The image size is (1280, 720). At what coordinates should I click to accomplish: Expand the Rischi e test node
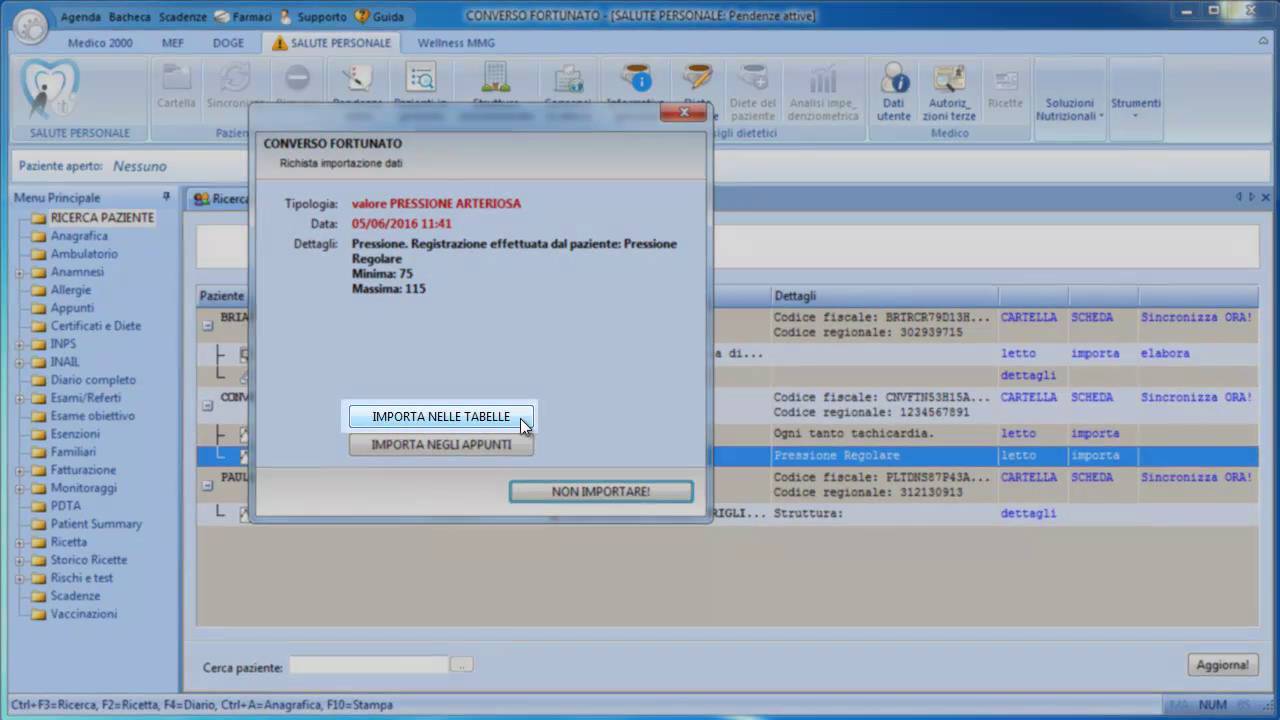click(x=19, y=578)
